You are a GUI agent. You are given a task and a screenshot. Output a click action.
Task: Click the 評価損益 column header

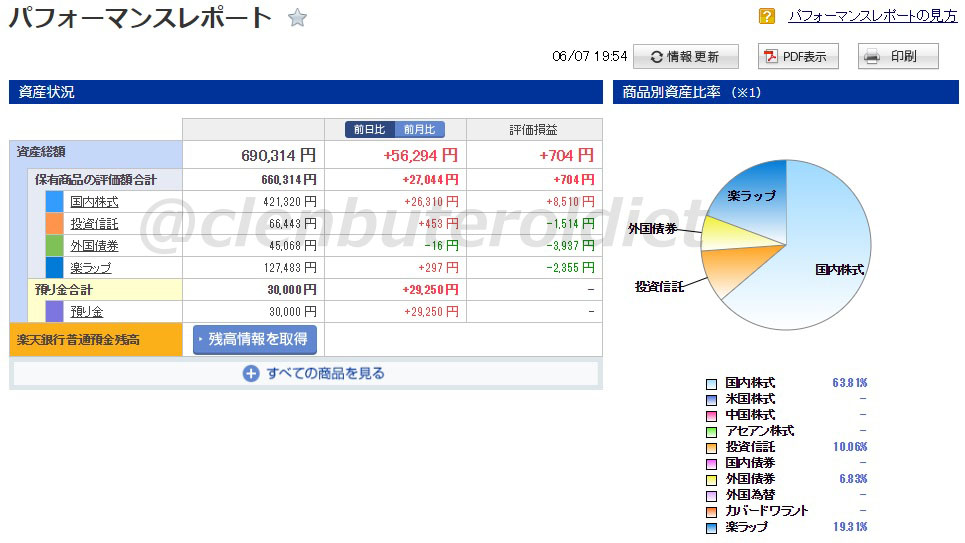[x=534, y=130]
